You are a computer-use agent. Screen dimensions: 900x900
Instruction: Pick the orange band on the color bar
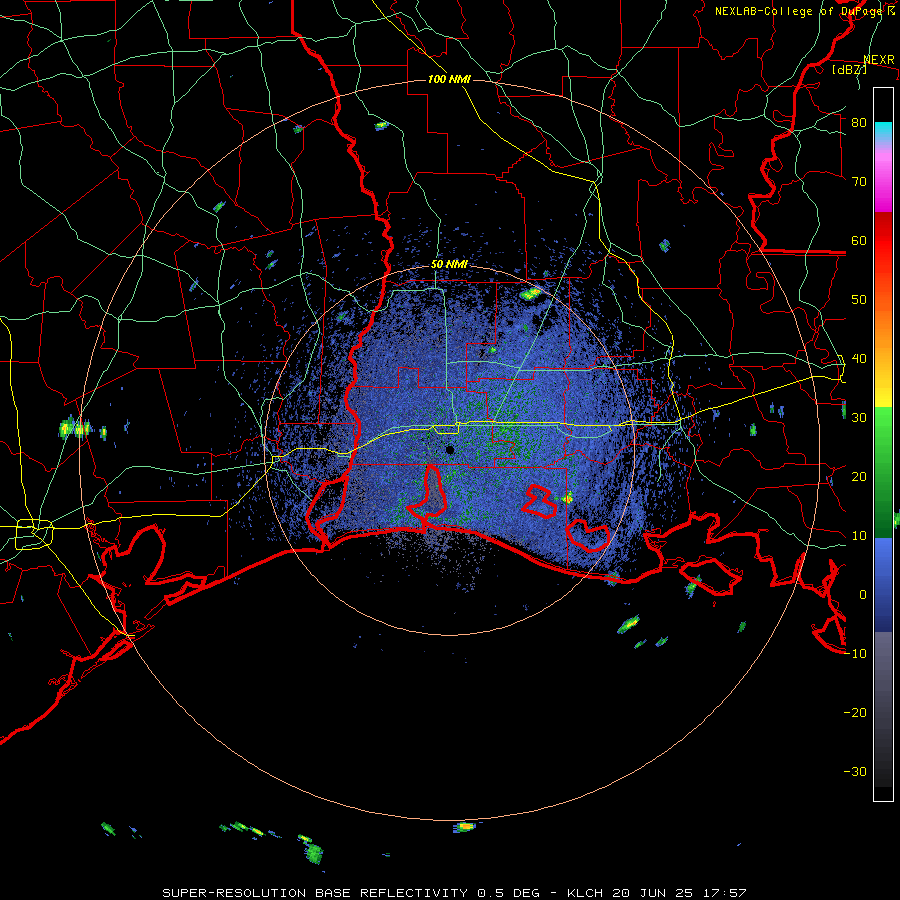tap(883, 327)
